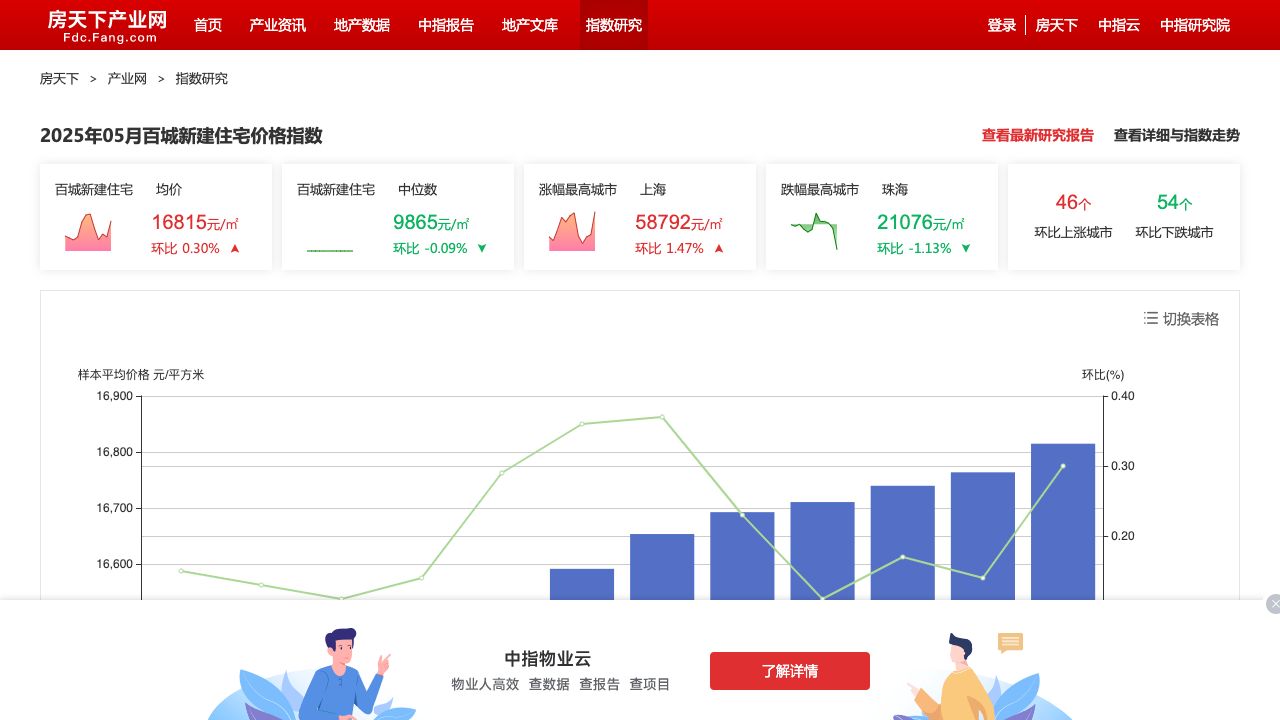Click the Zhuhai green trend sparkline
1280x720 pixels.
pos(814,231)
